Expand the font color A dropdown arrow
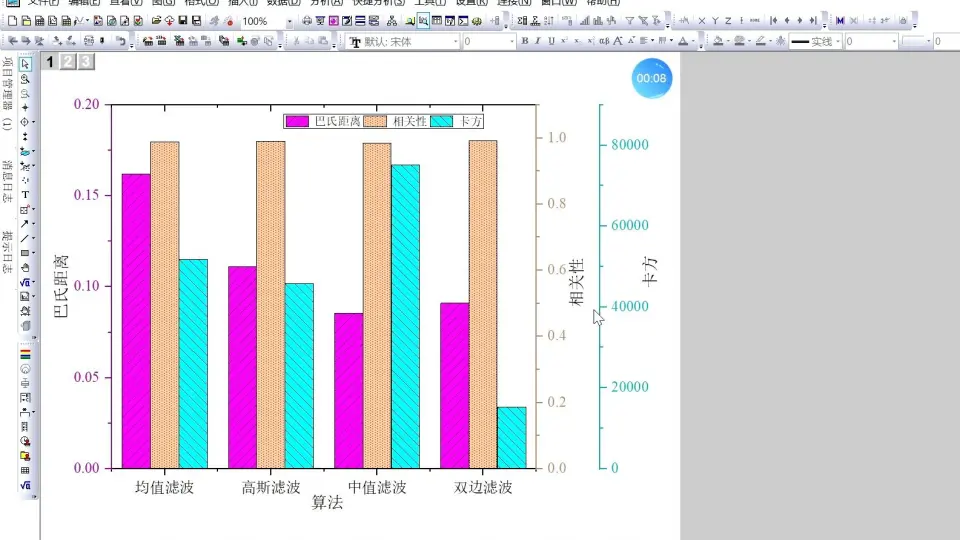 pos(693,41)
